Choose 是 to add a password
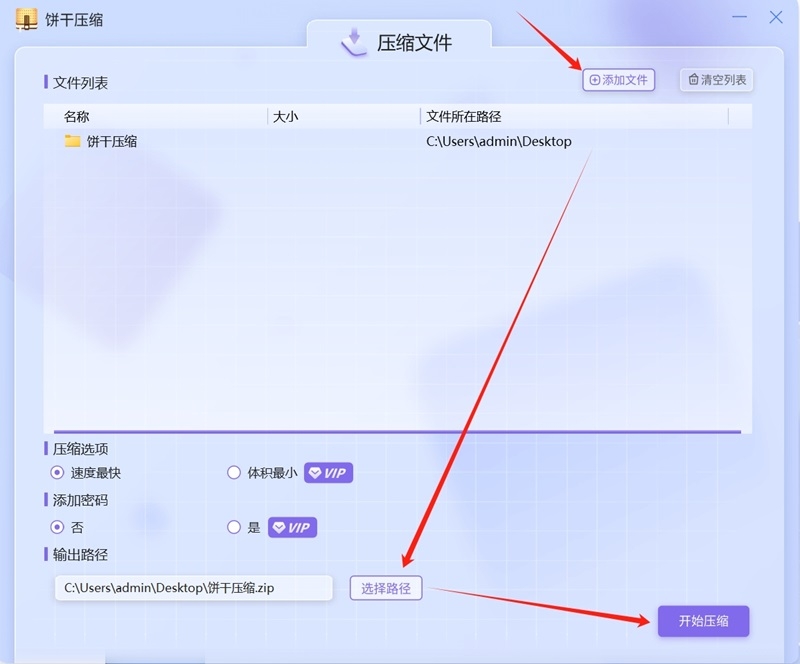Image resolution: width=800 pixels, height=664 pixels. (234, 527)
